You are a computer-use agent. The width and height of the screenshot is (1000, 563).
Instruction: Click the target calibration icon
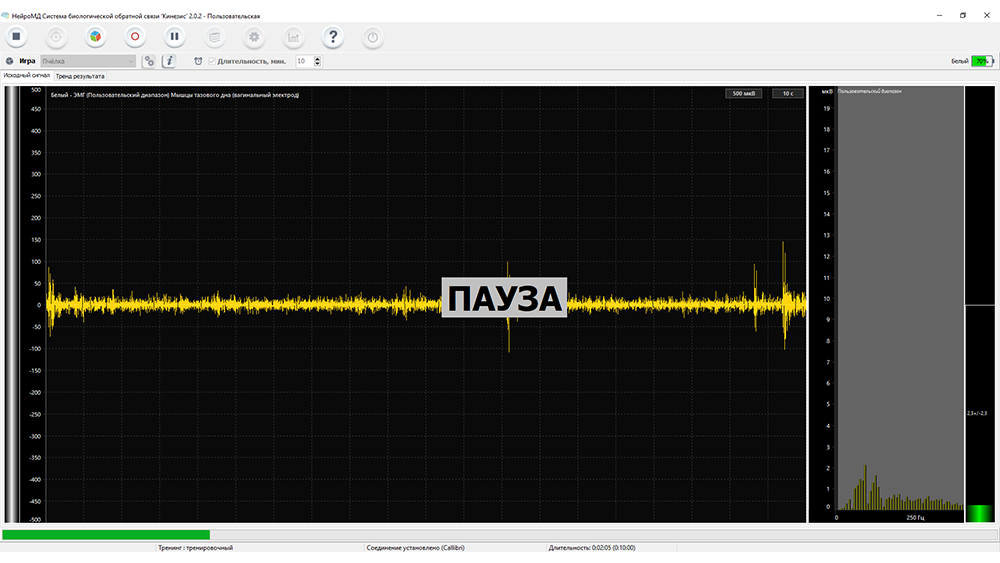(56, 36)
